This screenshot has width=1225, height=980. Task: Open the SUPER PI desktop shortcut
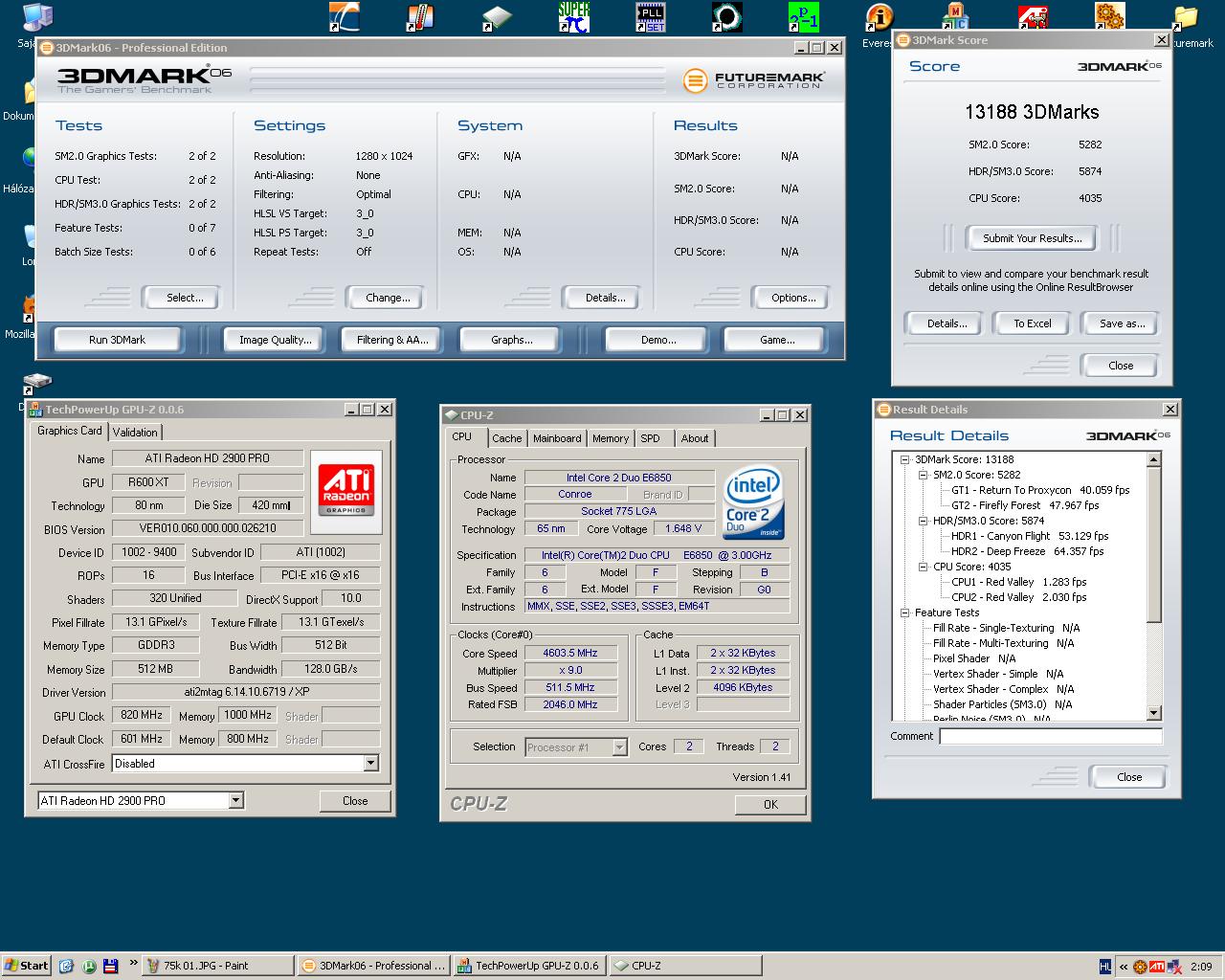tap(573, 17)
